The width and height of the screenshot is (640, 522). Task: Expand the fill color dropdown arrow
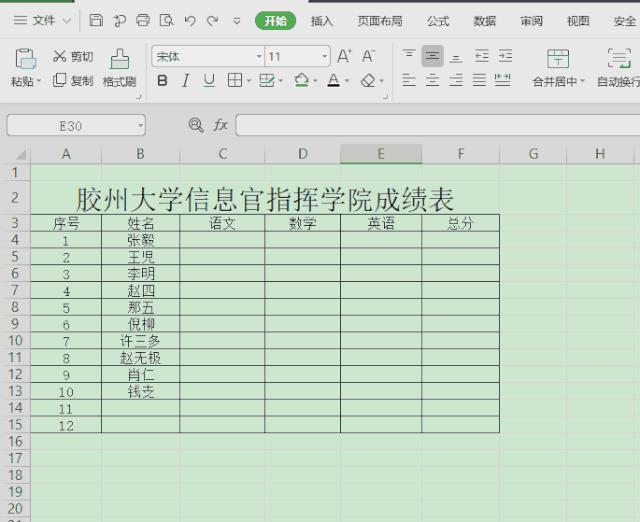[316, 81]
